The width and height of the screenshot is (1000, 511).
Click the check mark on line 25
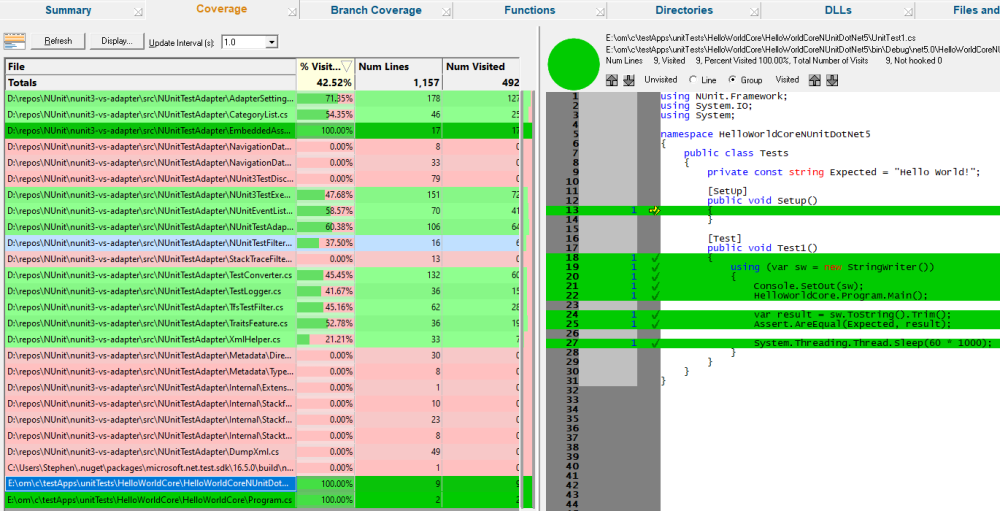655,324
